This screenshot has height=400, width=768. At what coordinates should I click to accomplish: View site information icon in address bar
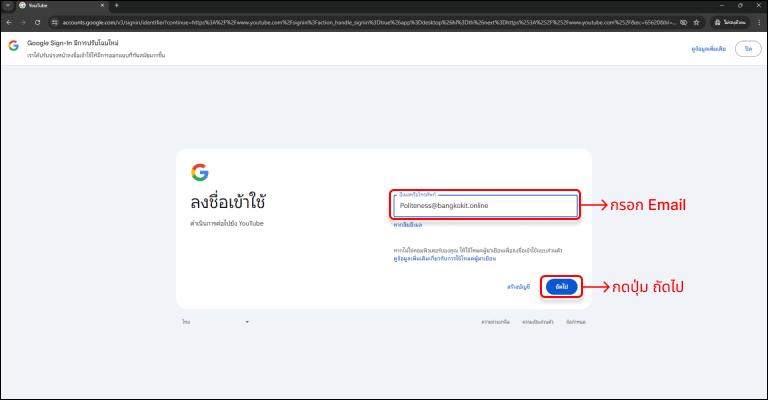coord(55,23)
